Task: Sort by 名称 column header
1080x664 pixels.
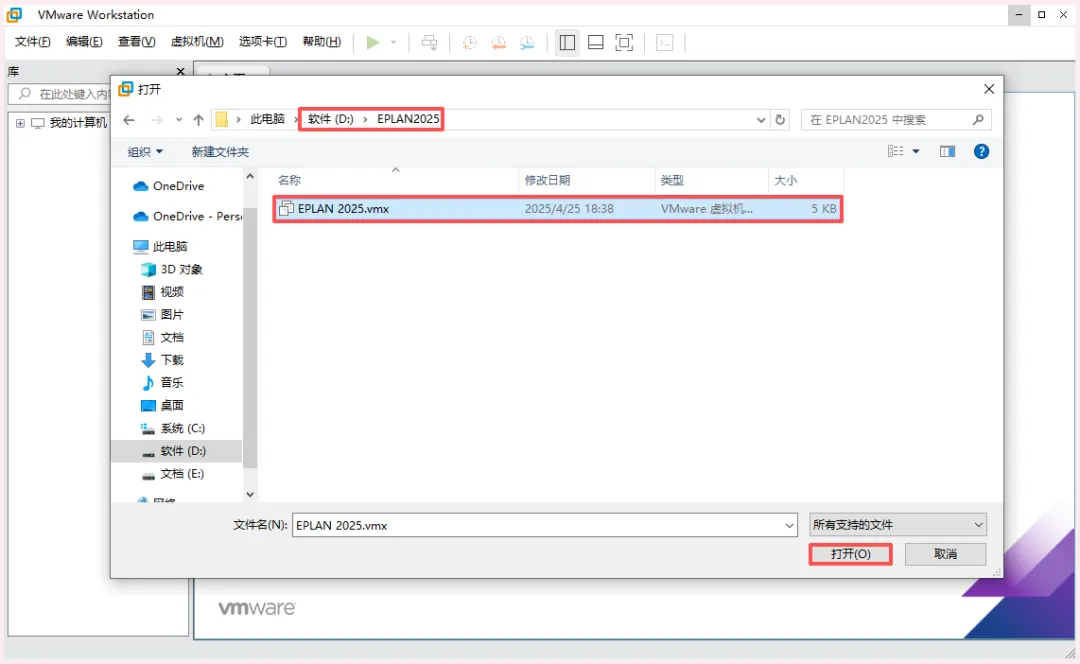Action: (x=395, y=180)
